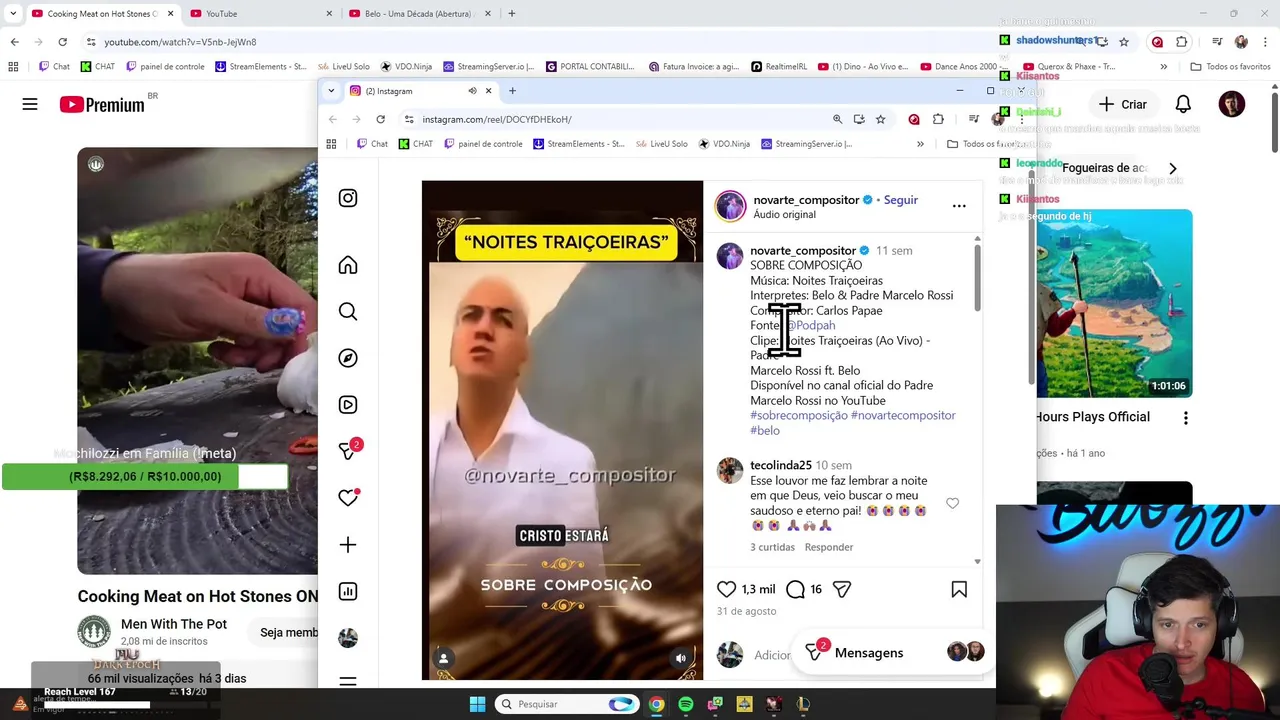Open new tab in Instagram window

click(x=512, y=91)
